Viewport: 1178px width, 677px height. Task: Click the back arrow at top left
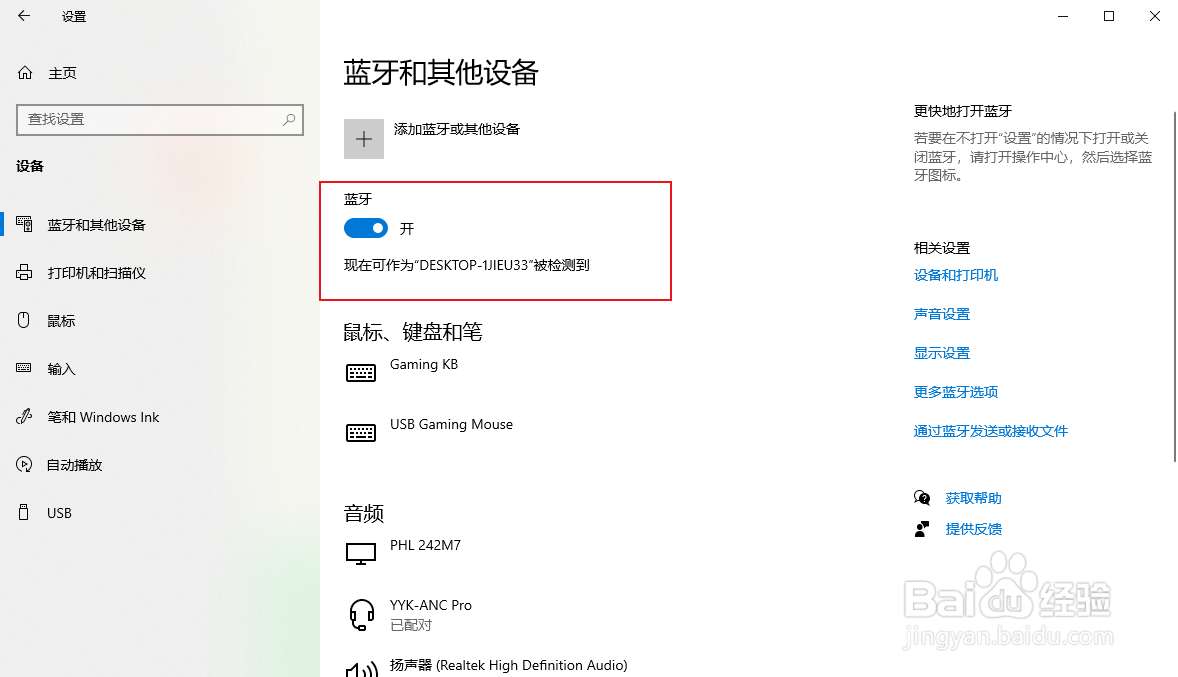(x=23, y=16)
